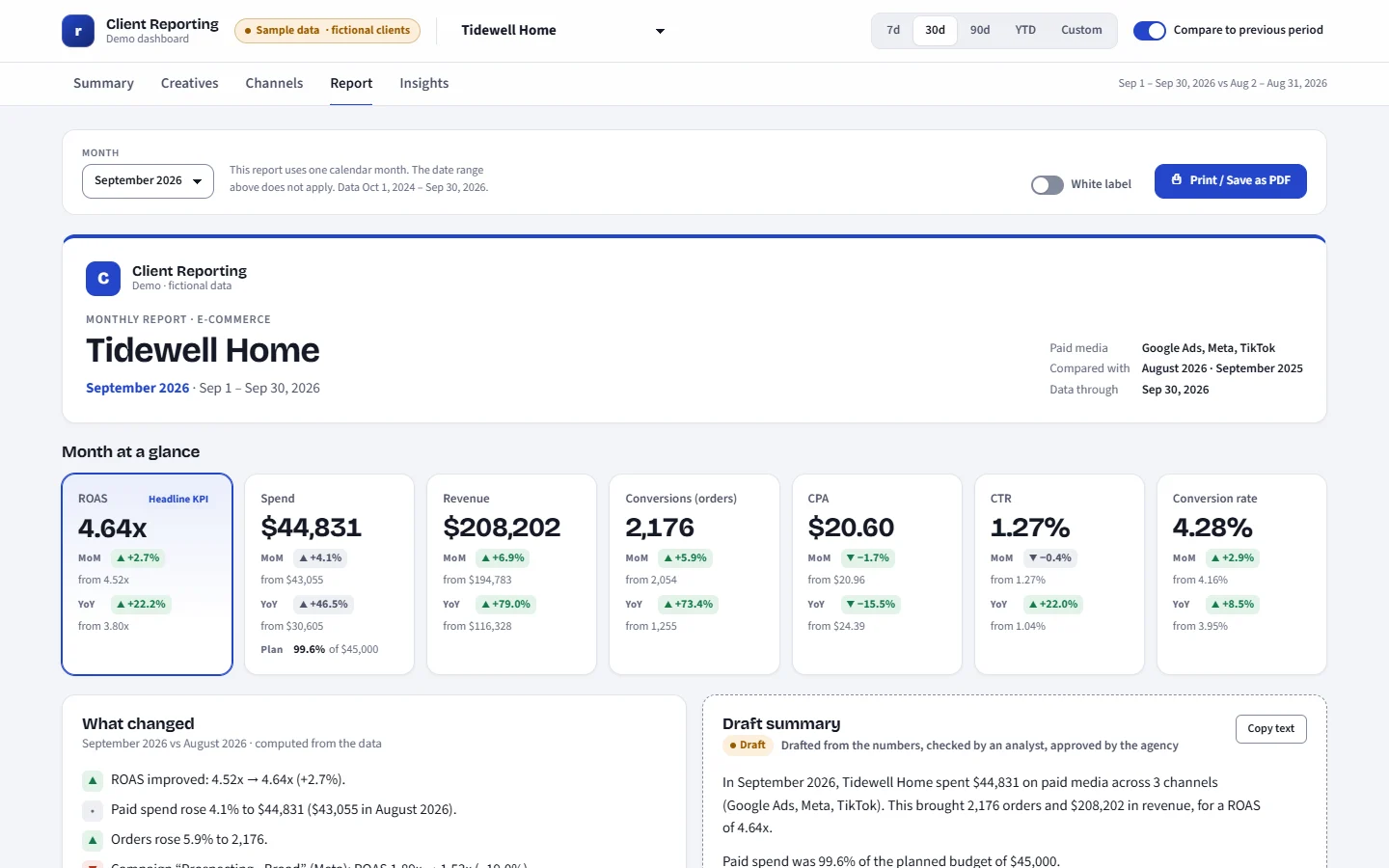Click the Conversions value 2,176

pyautogui.click(x=660, y=528)
